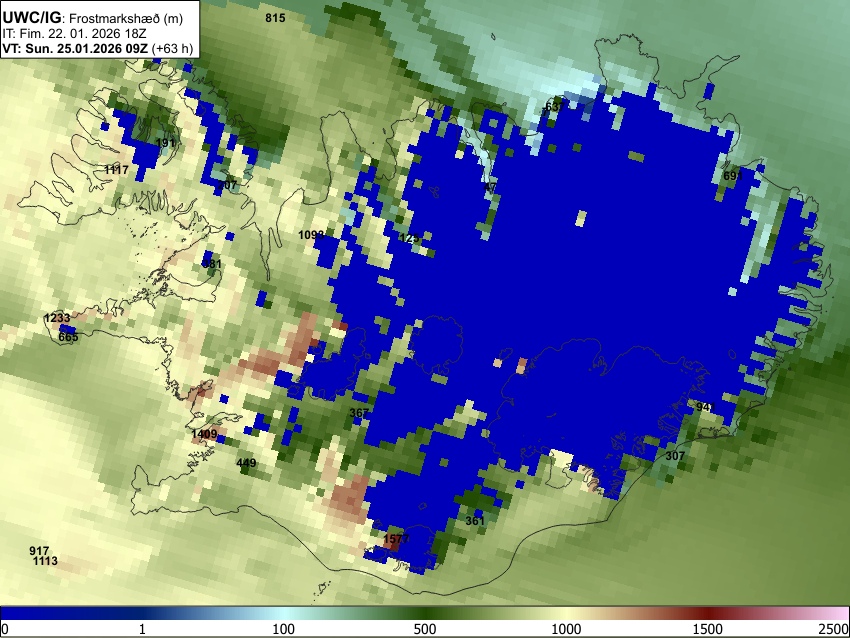The width and height of the screenshot is (850, 638).
Task: Click the valid time "VT: Sun. 25.01.2026 09Z"
Action: click(75, 48)
